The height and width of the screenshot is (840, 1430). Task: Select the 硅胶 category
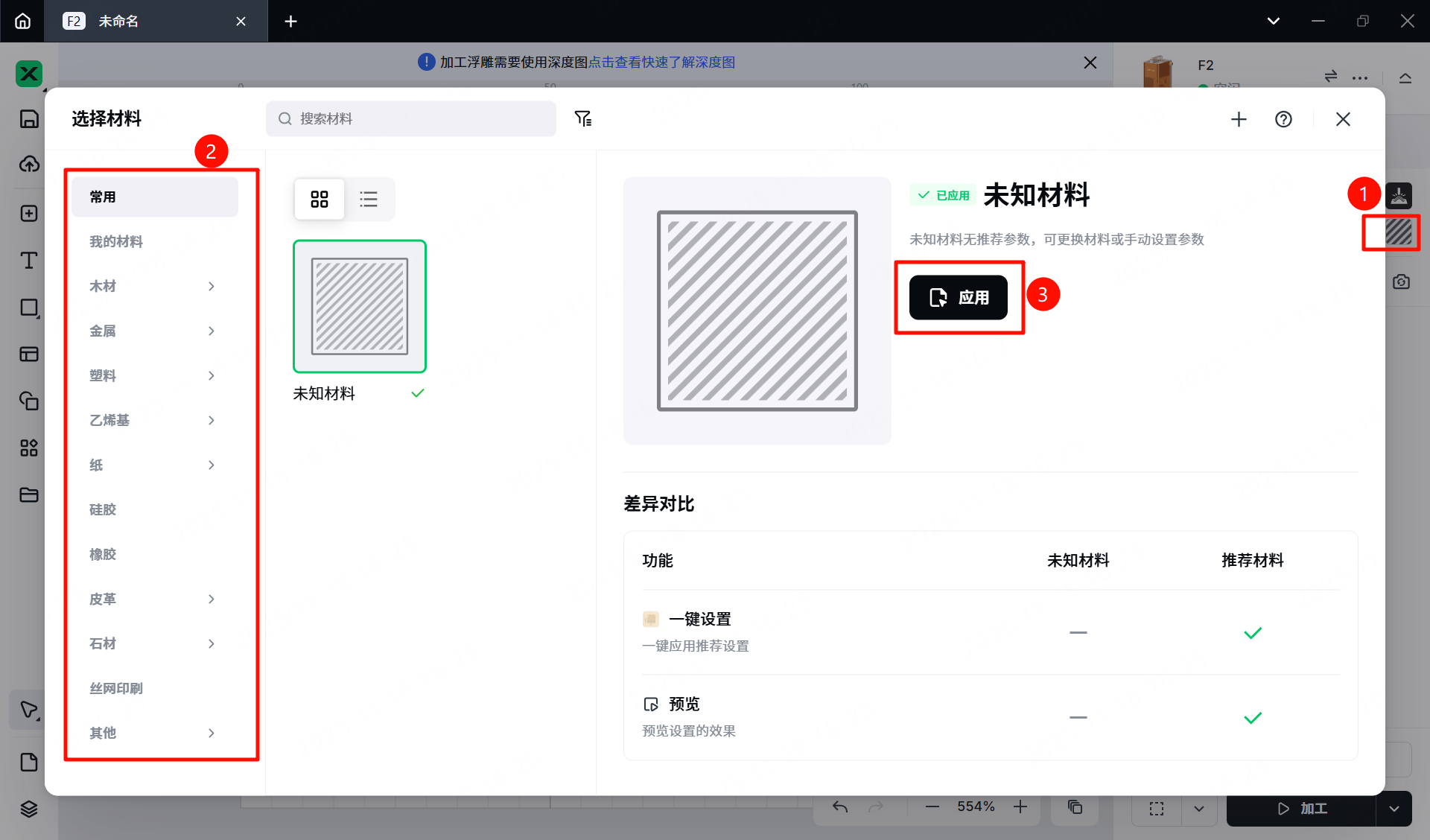pos(103,509)
